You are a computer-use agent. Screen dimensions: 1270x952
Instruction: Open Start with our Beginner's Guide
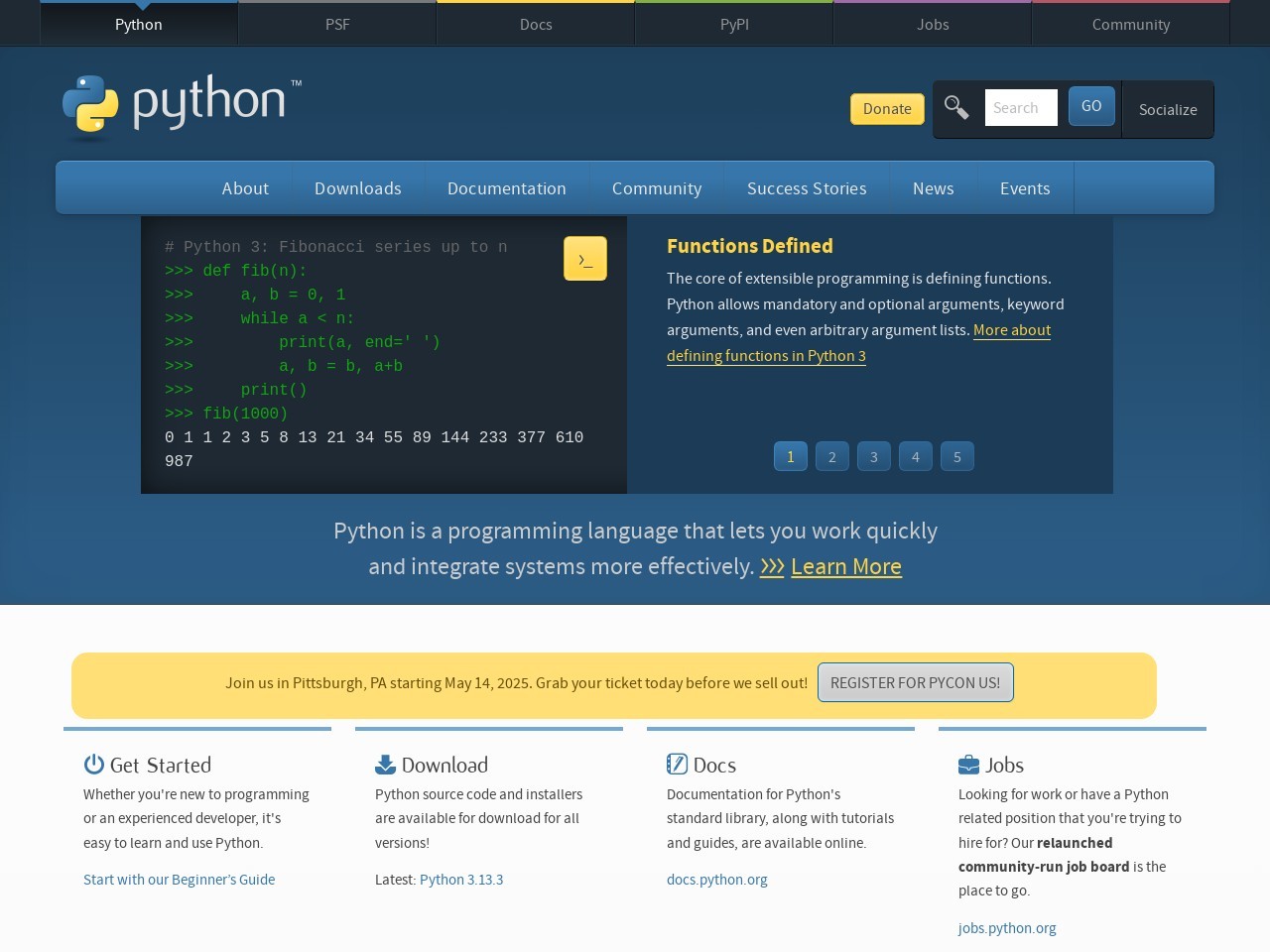pos(180,880)
